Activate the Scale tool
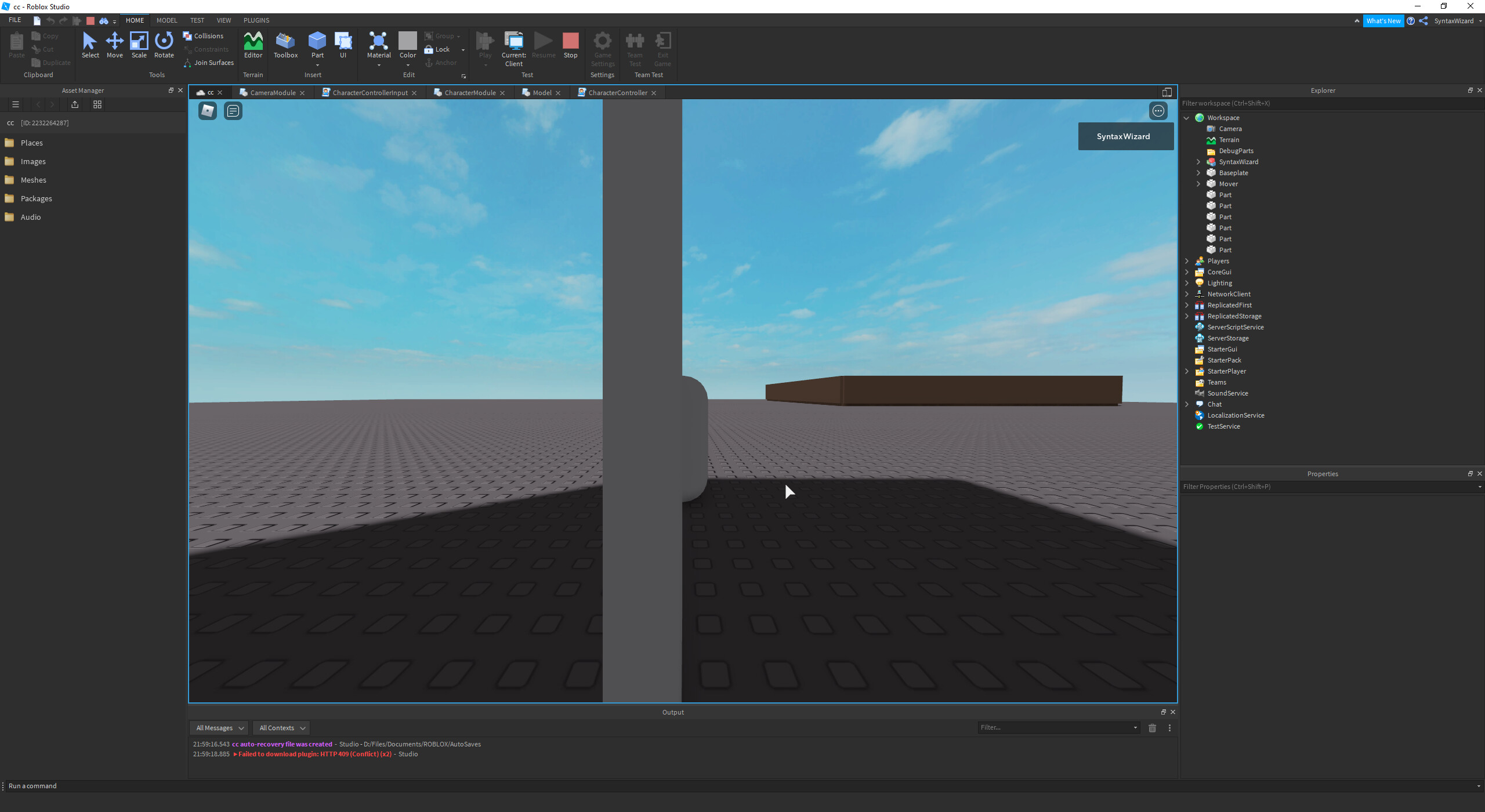 tap(139, 44)
